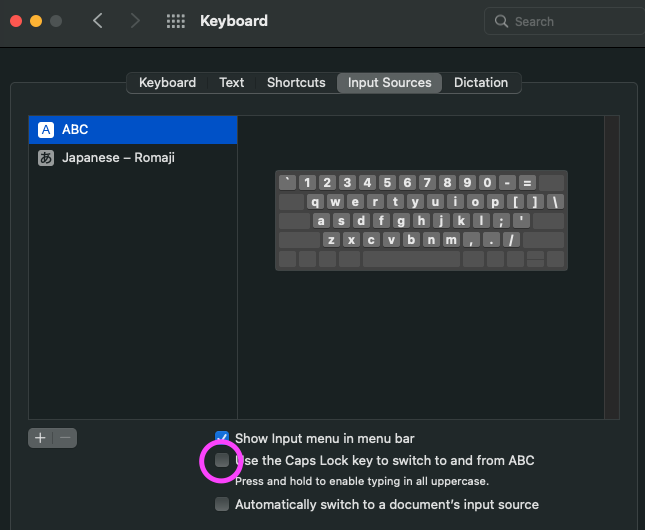Click the plus button to add input source
This screenshot has width=645, height=530.
(40, 438)
